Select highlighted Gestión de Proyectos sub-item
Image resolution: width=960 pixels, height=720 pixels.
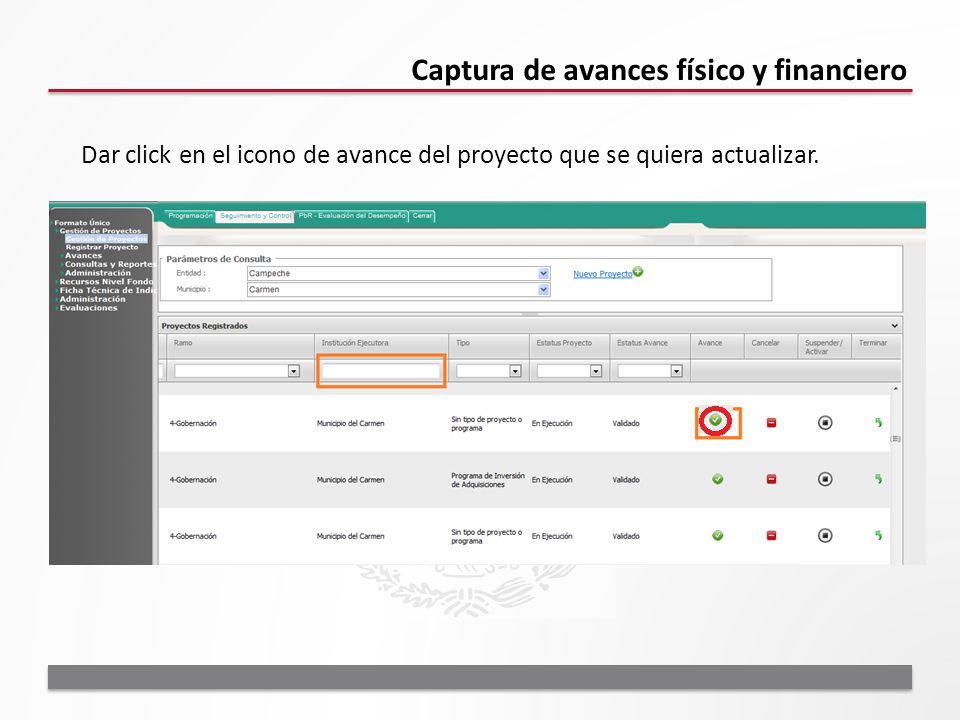[107, 239]
